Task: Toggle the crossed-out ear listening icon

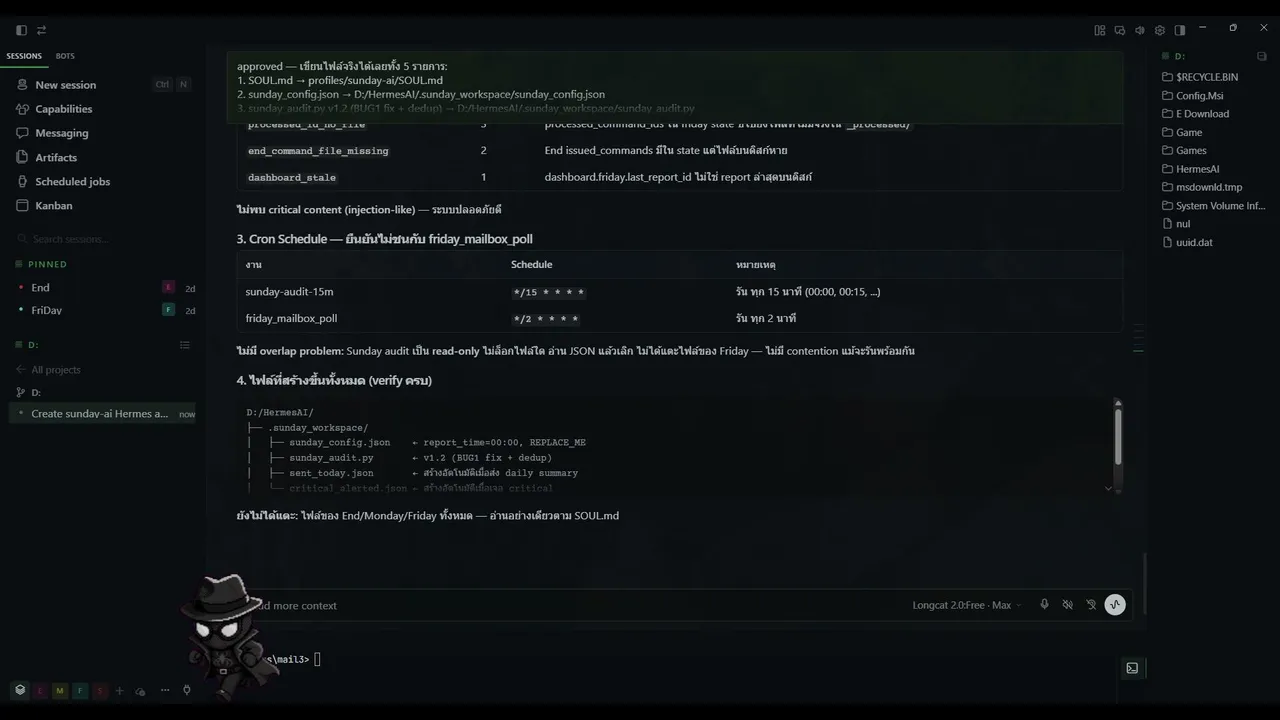Action: (1091, 605)
